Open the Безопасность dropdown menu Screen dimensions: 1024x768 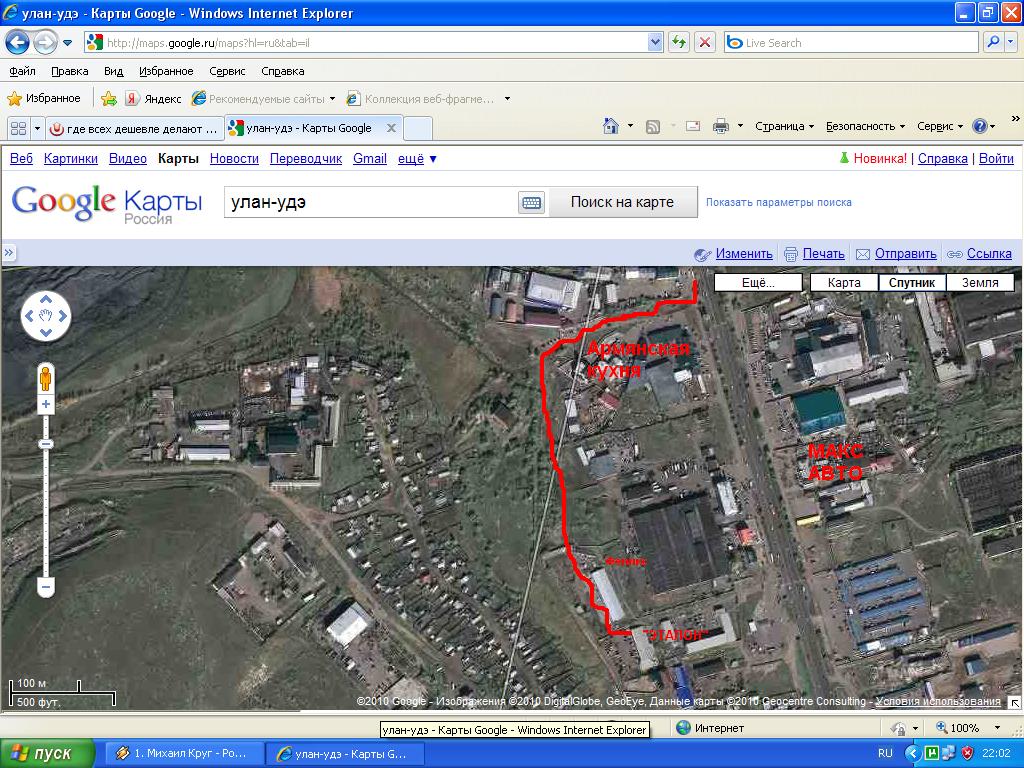click(864, 126)
